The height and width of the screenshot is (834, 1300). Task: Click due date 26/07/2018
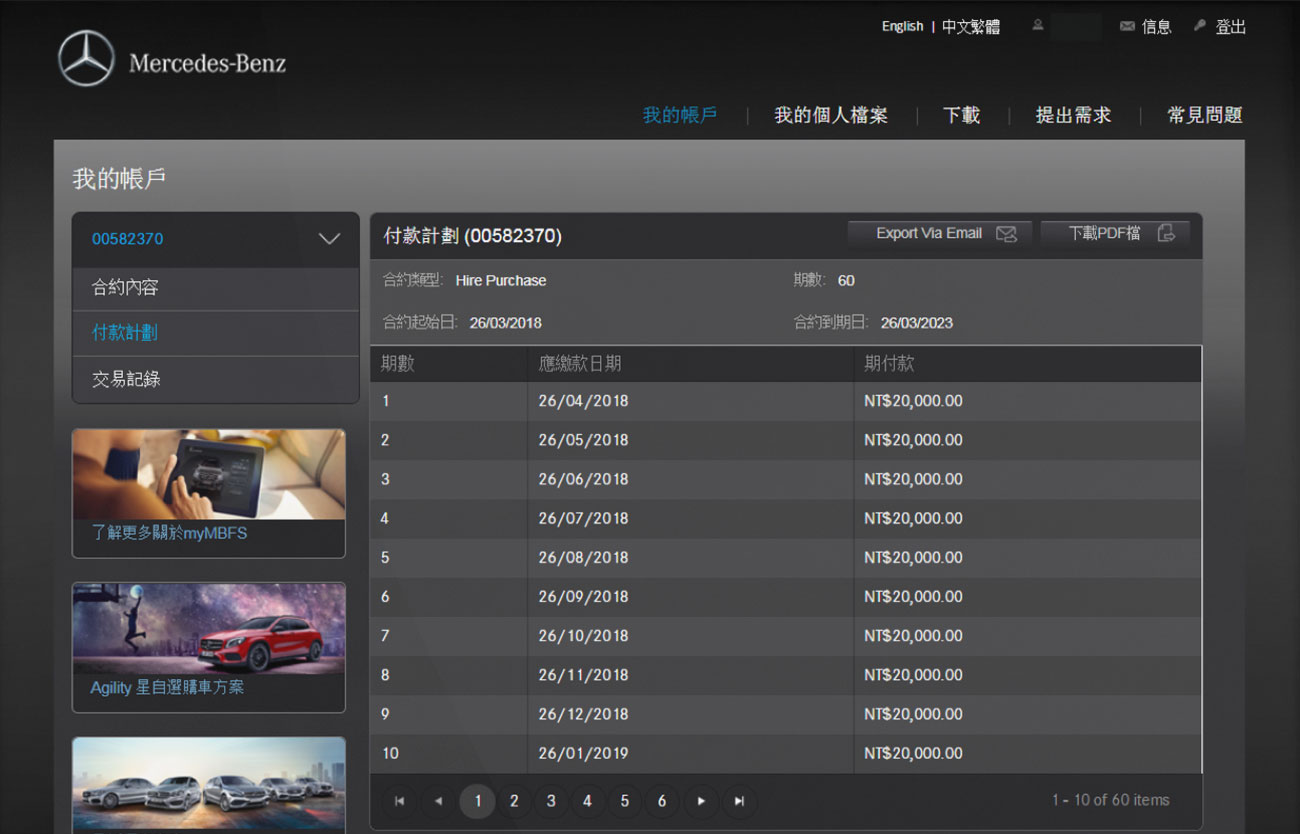[x=583, y=518]
